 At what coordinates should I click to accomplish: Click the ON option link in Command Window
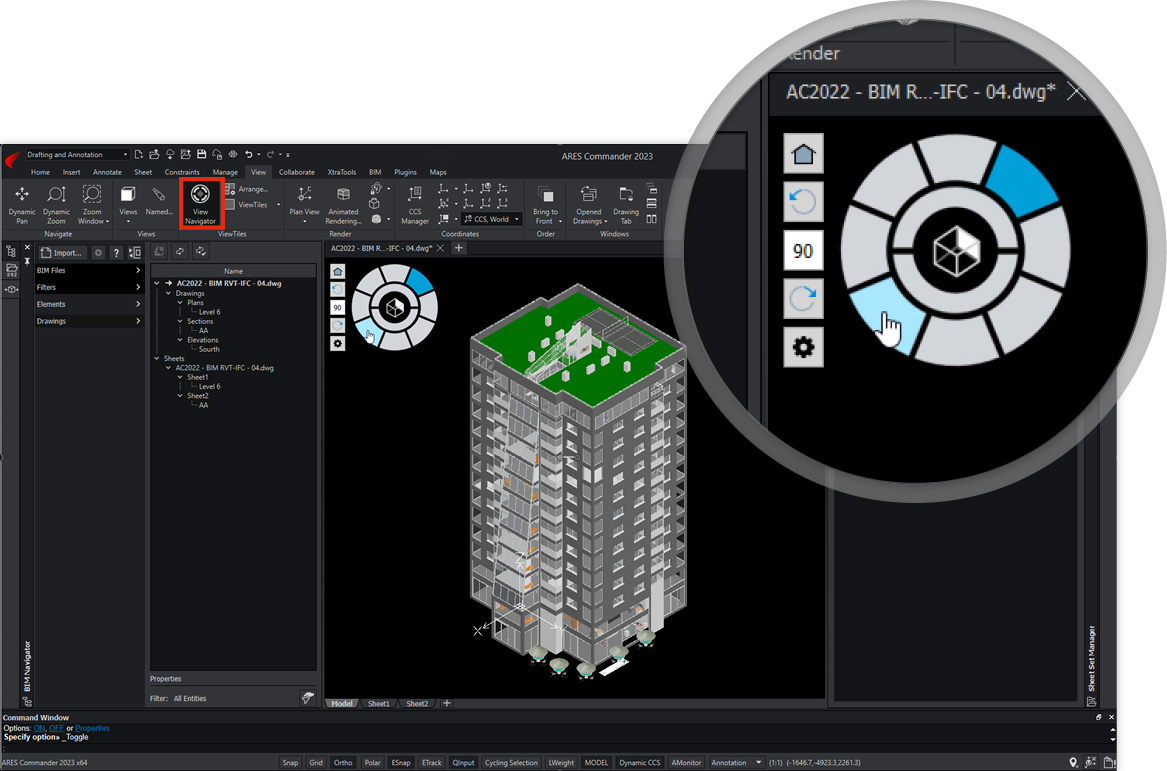39,728
